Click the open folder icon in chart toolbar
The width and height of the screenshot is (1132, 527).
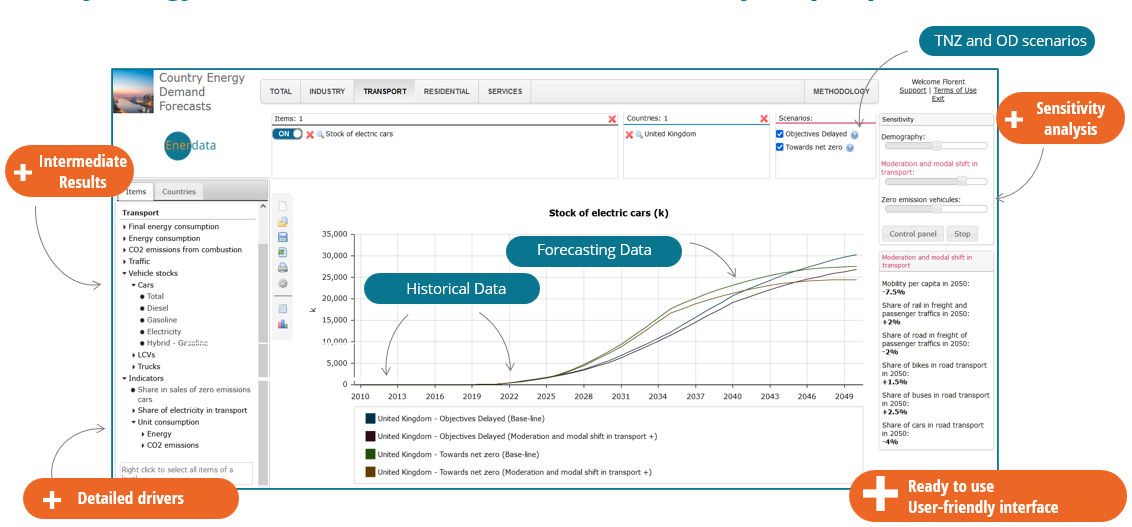[x=283, y=221]
